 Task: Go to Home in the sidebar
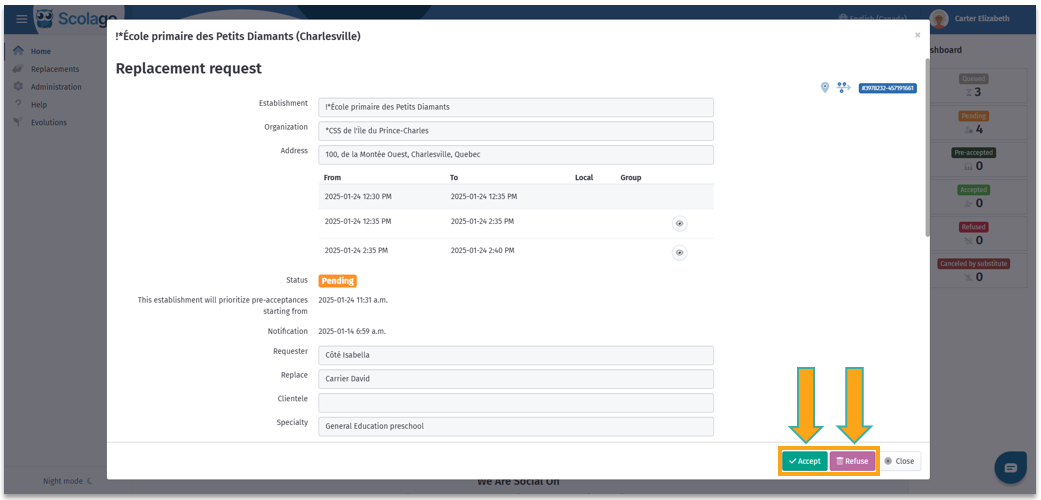click(x=40, y=51)
